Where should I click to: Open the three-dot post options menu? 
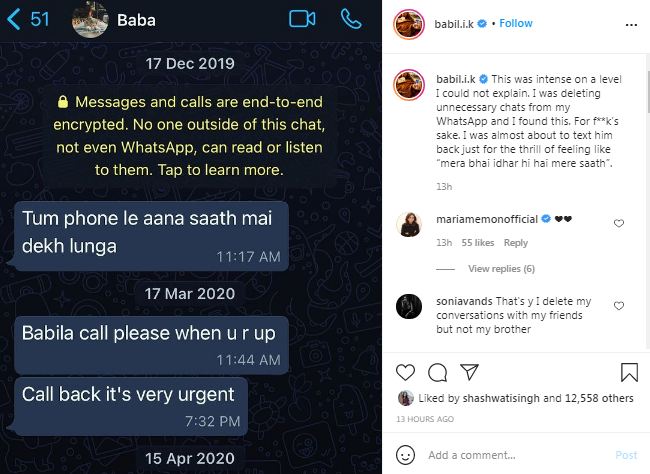coord(631,25)
